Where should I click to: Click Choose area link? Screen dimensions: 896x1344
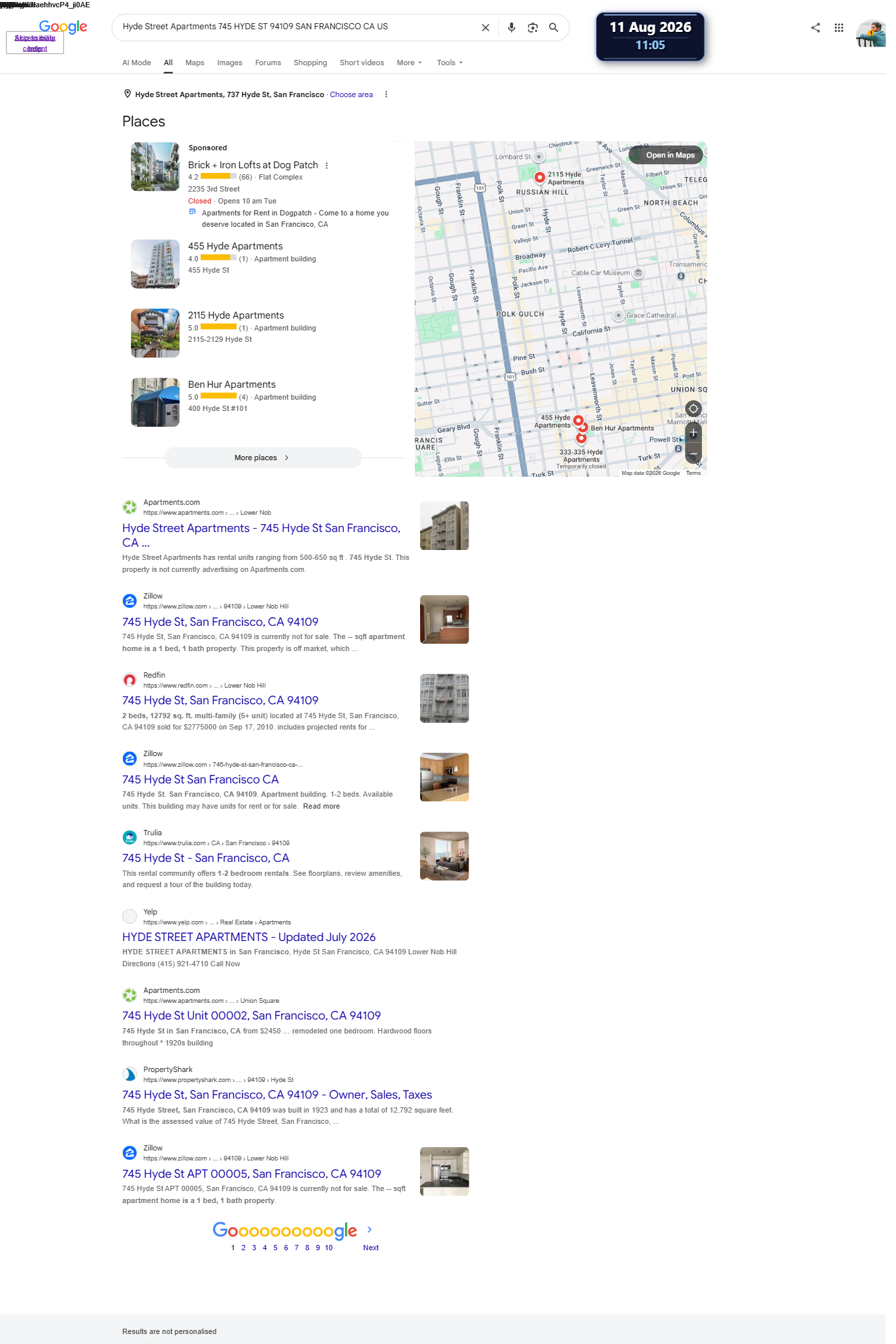(351, 94)
